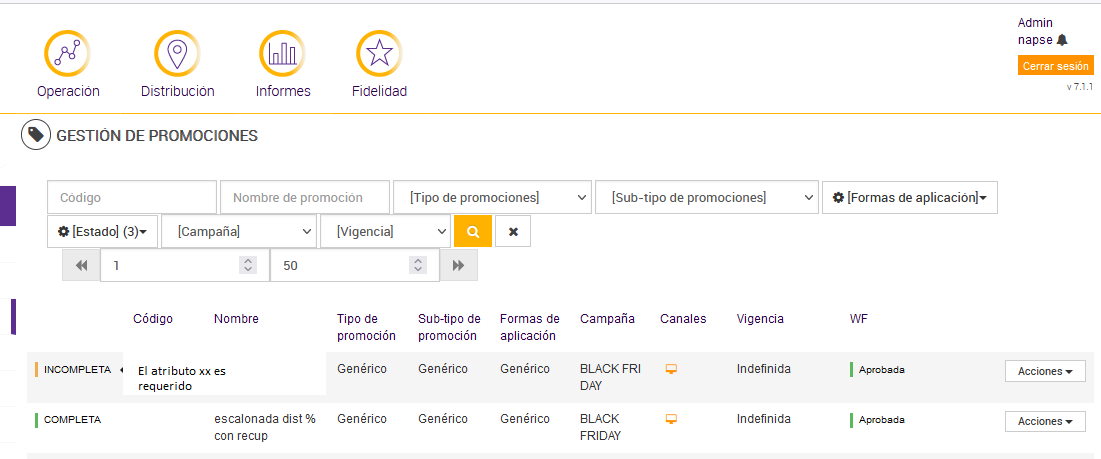
Task: Click the notification bell icon
Action: (1062, 40)
